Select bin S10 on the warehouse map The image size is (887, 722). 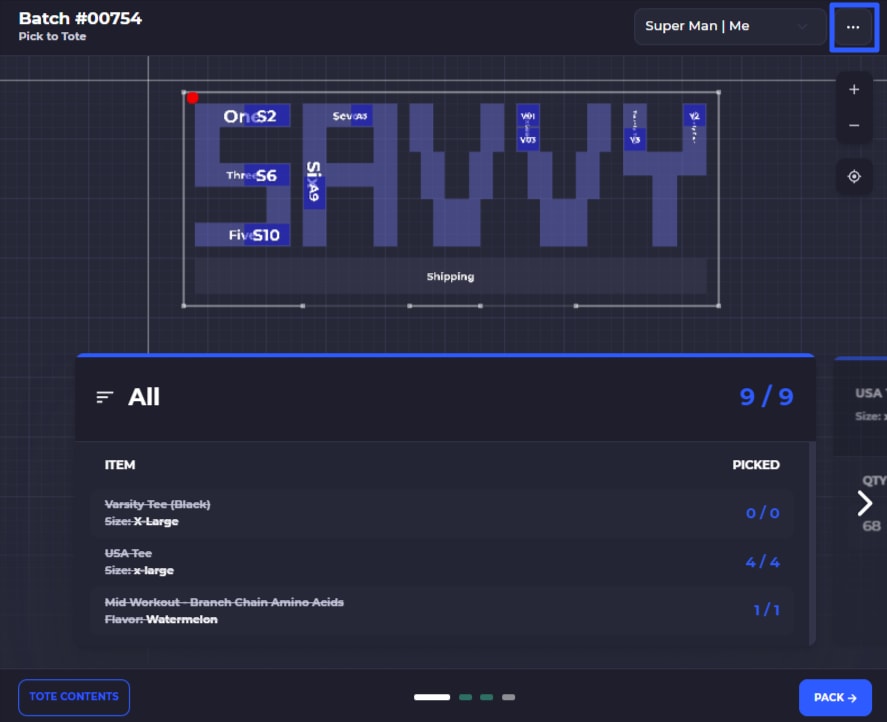point(267,235)
